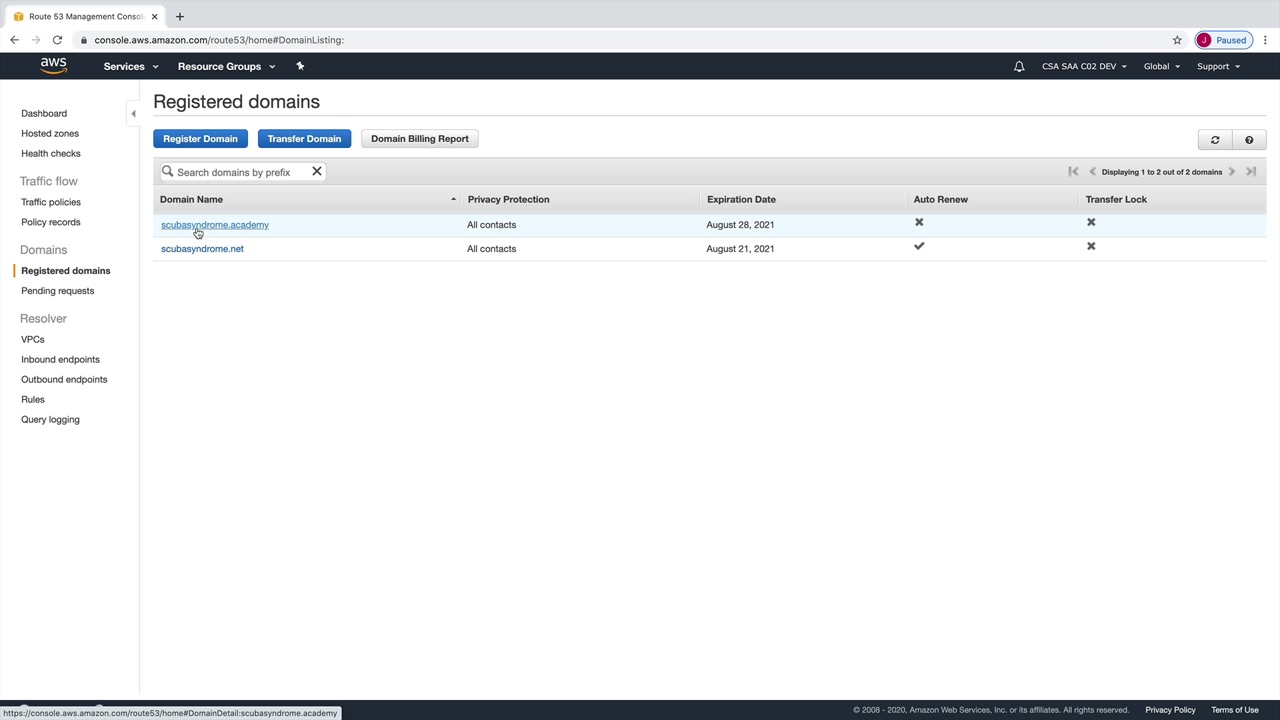Viewport: 1280px width, 720px height.
Task: Click the Expiration Date column header
Action: click(741, 199)
